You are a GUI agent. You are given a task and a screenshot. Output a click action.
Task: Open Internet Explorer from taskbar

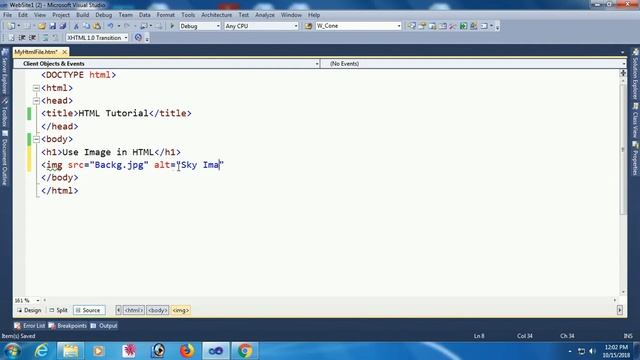click(x=41, y=351)
